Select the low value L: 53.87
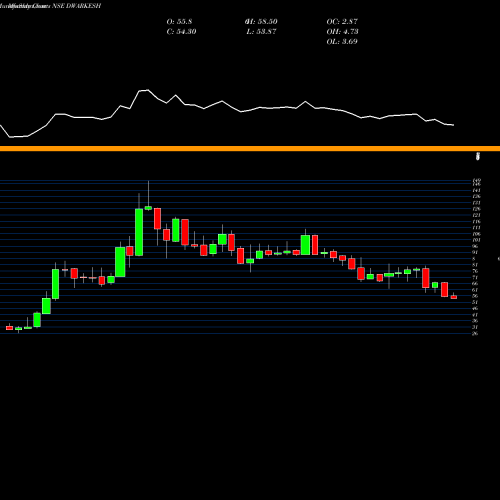500x500 pixels. [261, 31]
